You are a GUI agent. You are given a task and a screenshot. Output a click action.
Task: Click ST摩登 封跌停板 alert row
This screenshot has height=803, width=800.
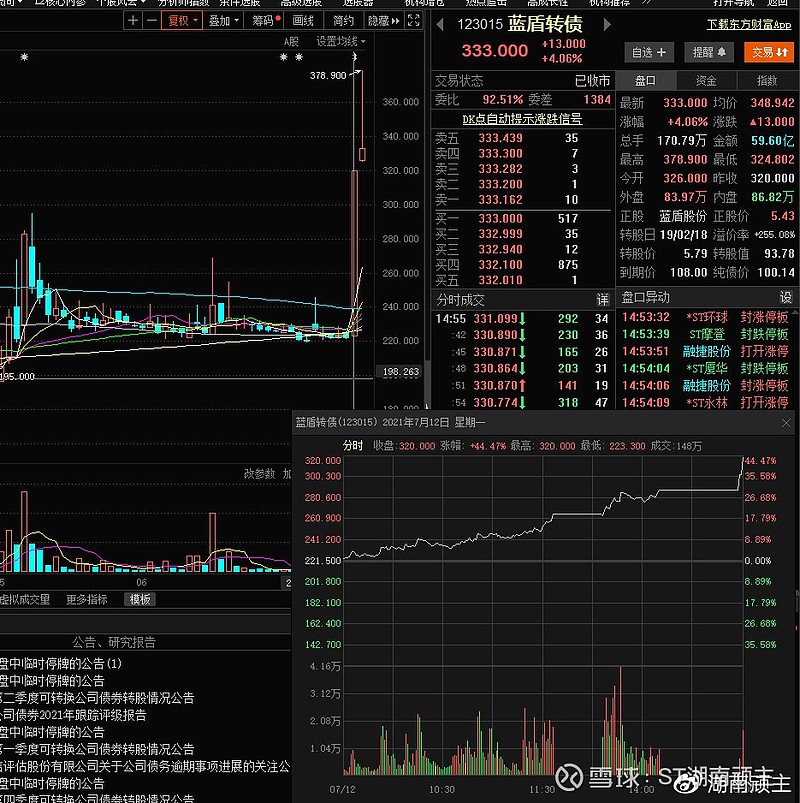pyautogui.click(x=705, y=334)
